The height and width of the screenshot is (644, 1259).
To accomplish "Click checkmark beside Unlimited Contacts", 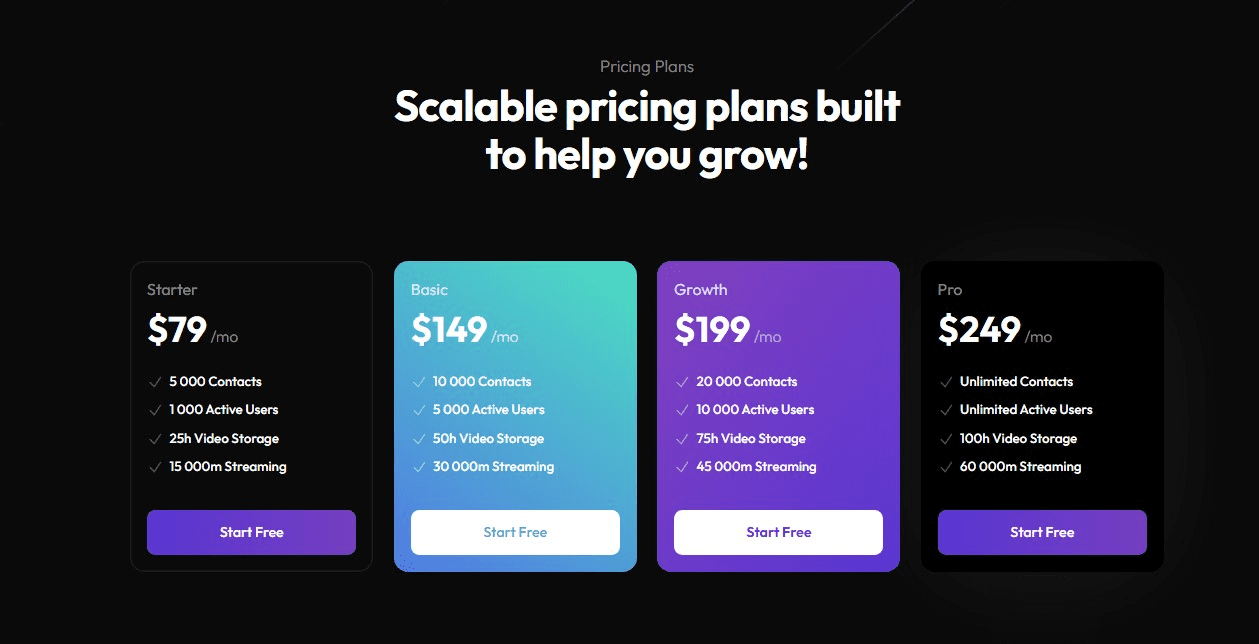I will pos(946,382).
